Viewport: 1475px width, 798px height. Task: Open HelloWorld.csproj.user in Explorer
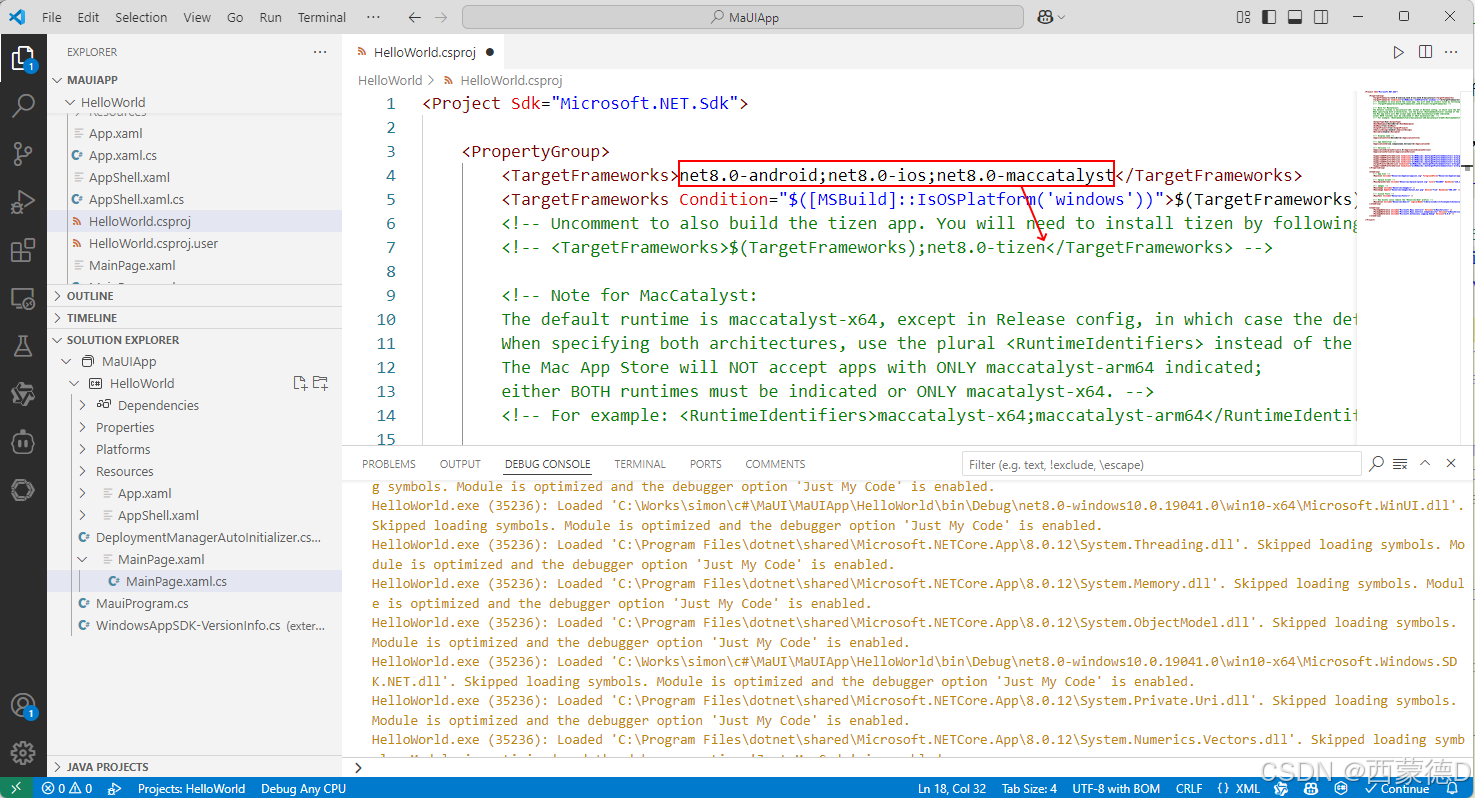coord(153,243)
